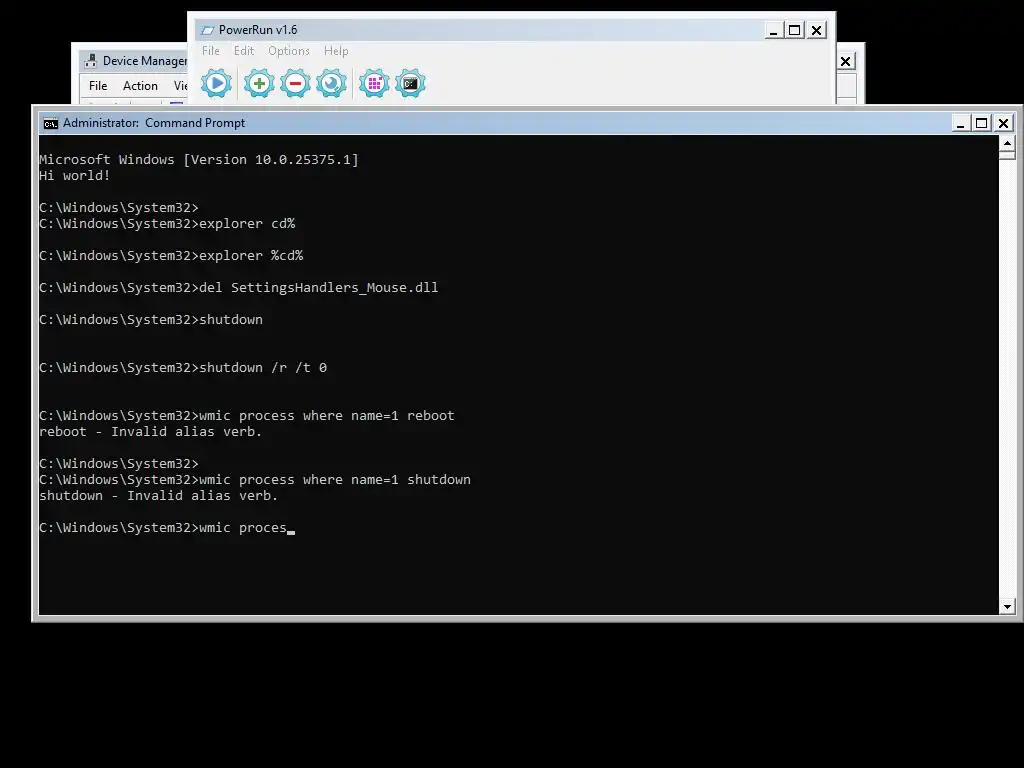
Task: Launch Command Prompt icon in PowerRun toolbar
Action: pyautogui.click(x=410, y=84)
